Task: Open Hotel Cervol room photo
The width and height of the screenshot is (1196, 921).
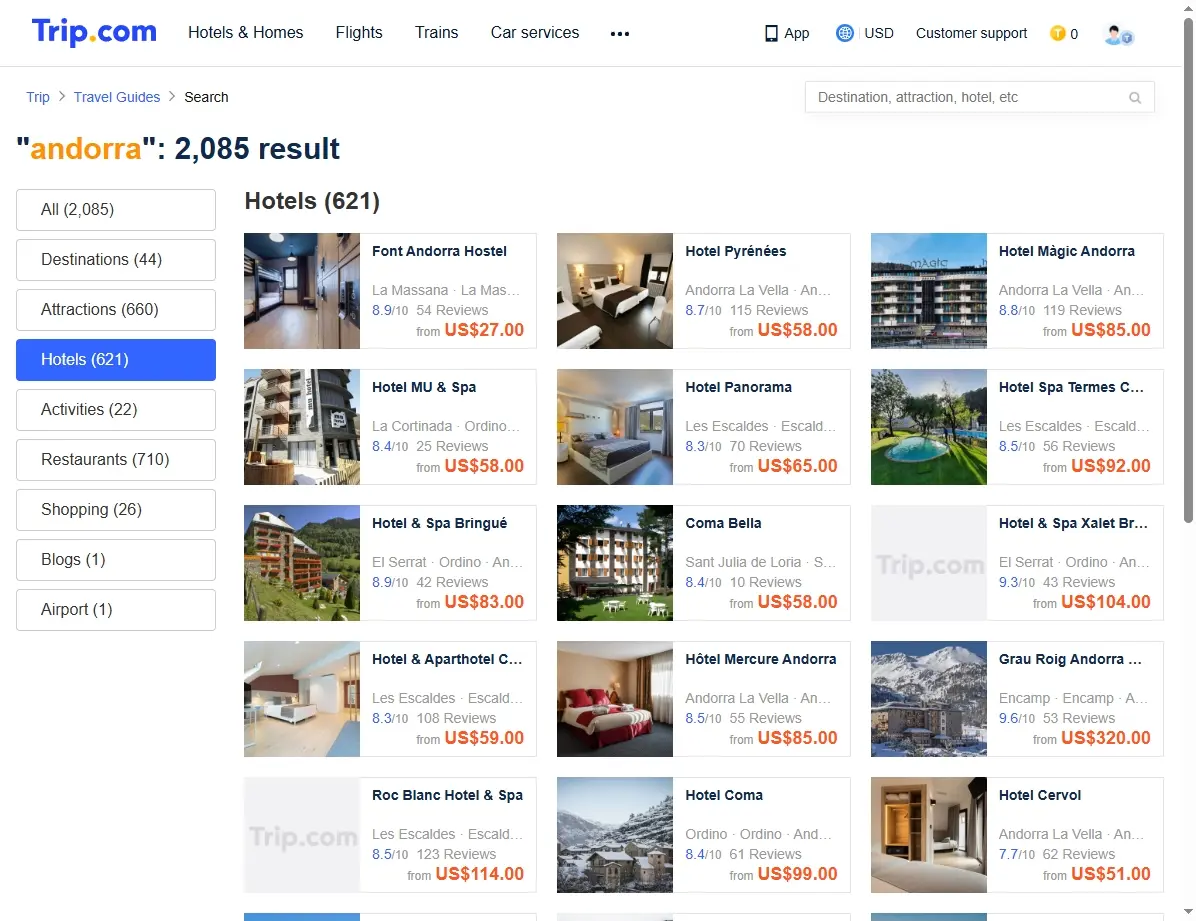Action: [928, 835]
